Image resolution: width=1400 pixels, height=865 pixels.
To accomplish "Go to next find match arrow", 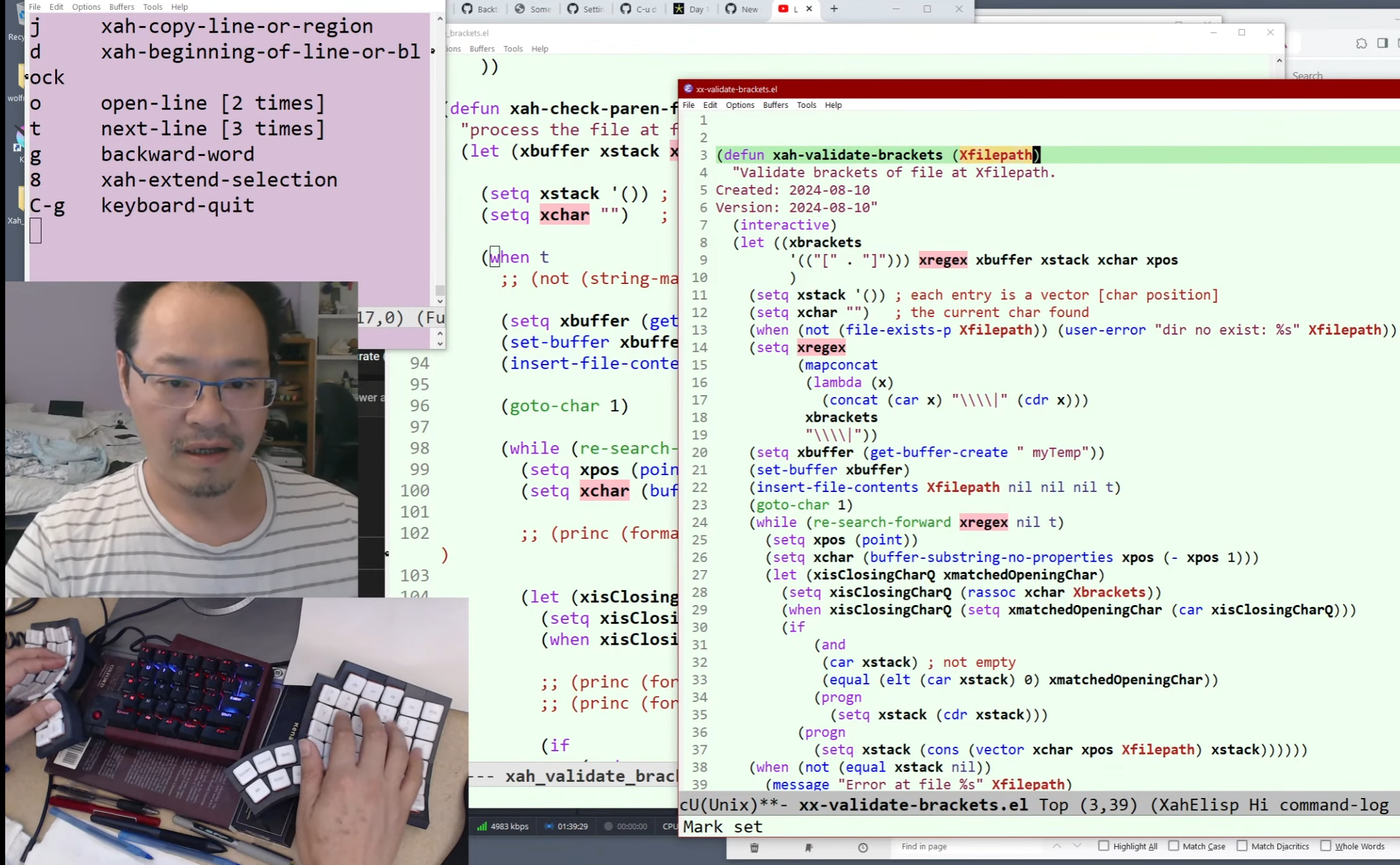I will 1077,846.
